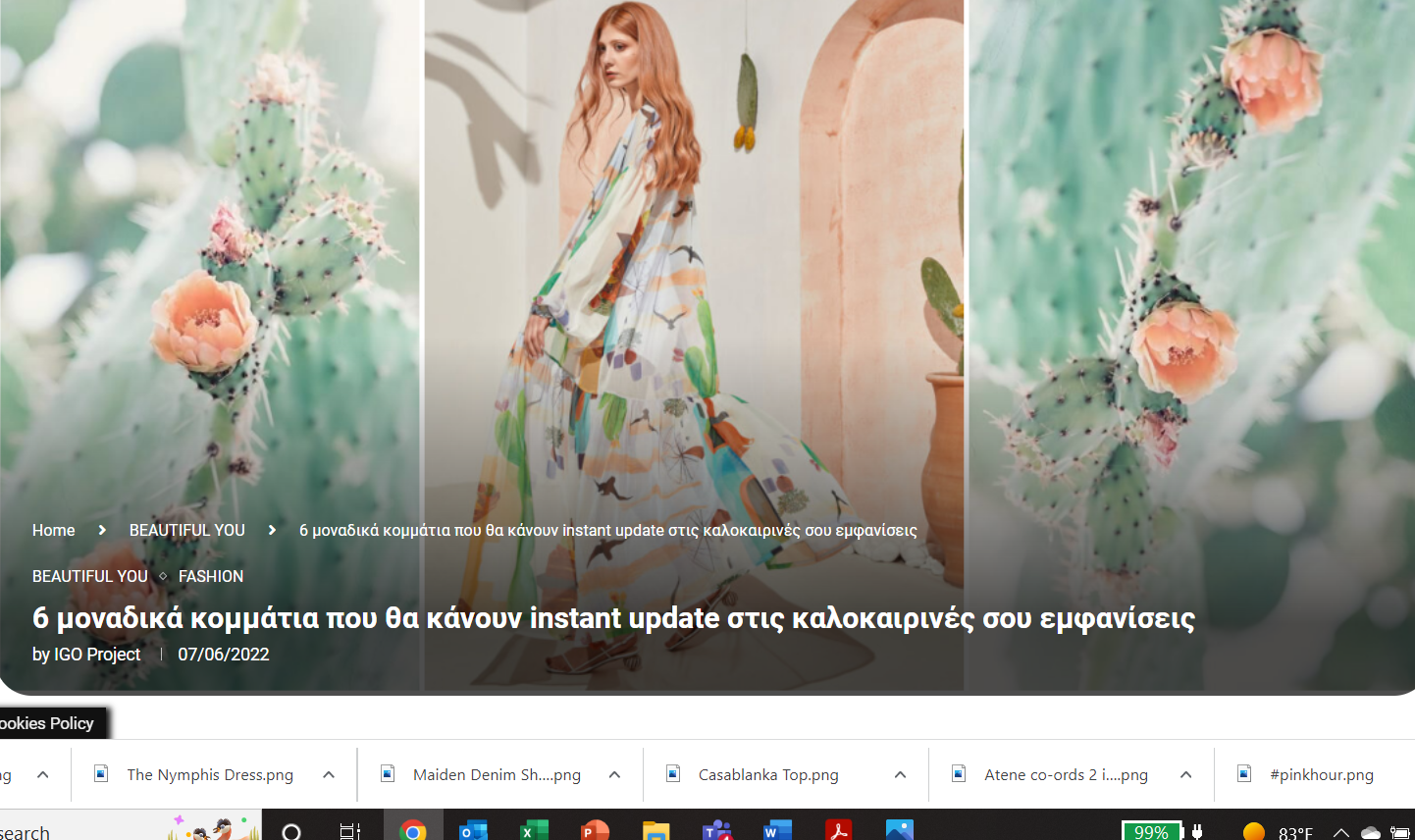Open Task View from the taskbar

coord(350,831)
